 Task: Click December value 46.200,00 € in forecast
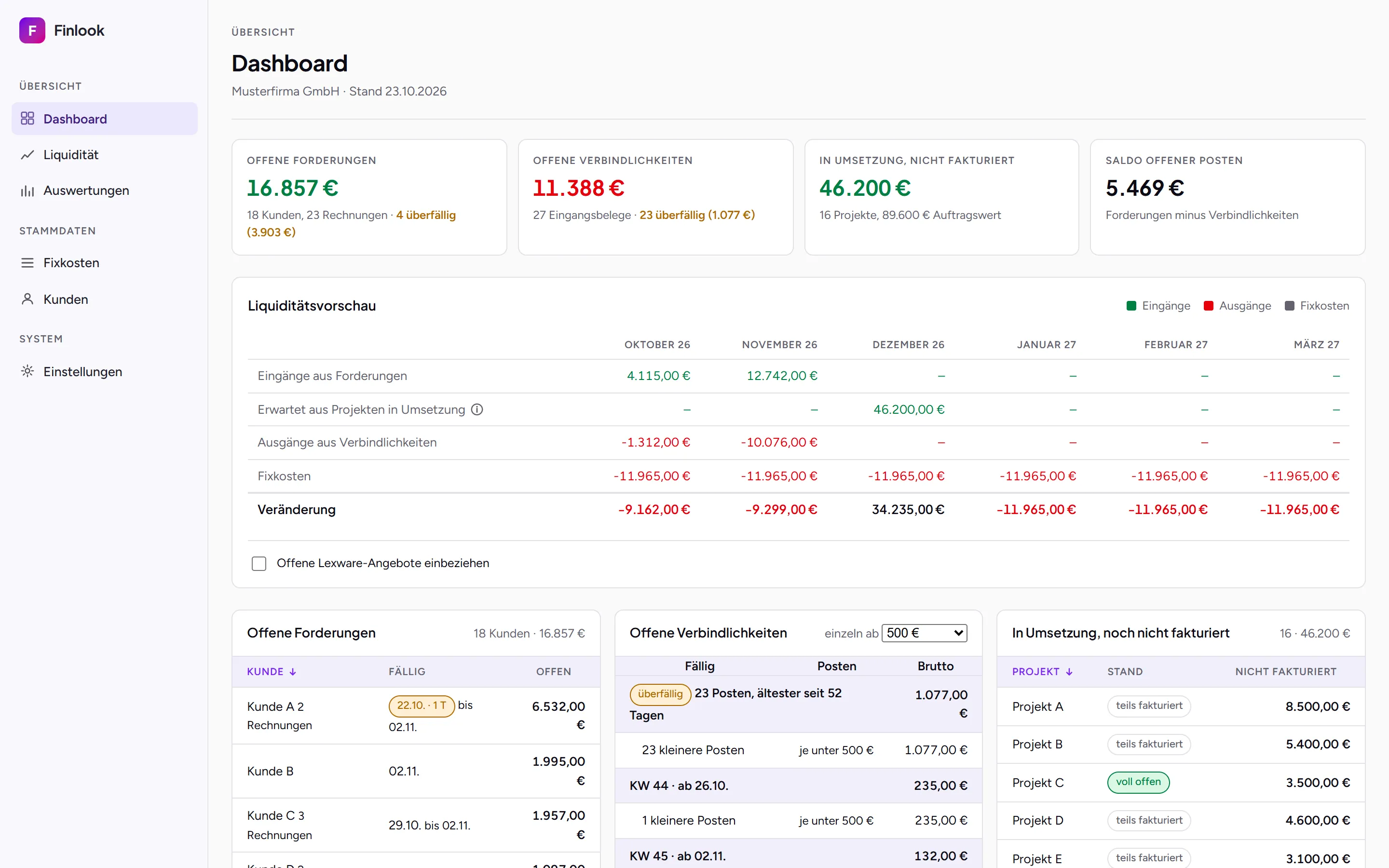click(x=909, y=409)
